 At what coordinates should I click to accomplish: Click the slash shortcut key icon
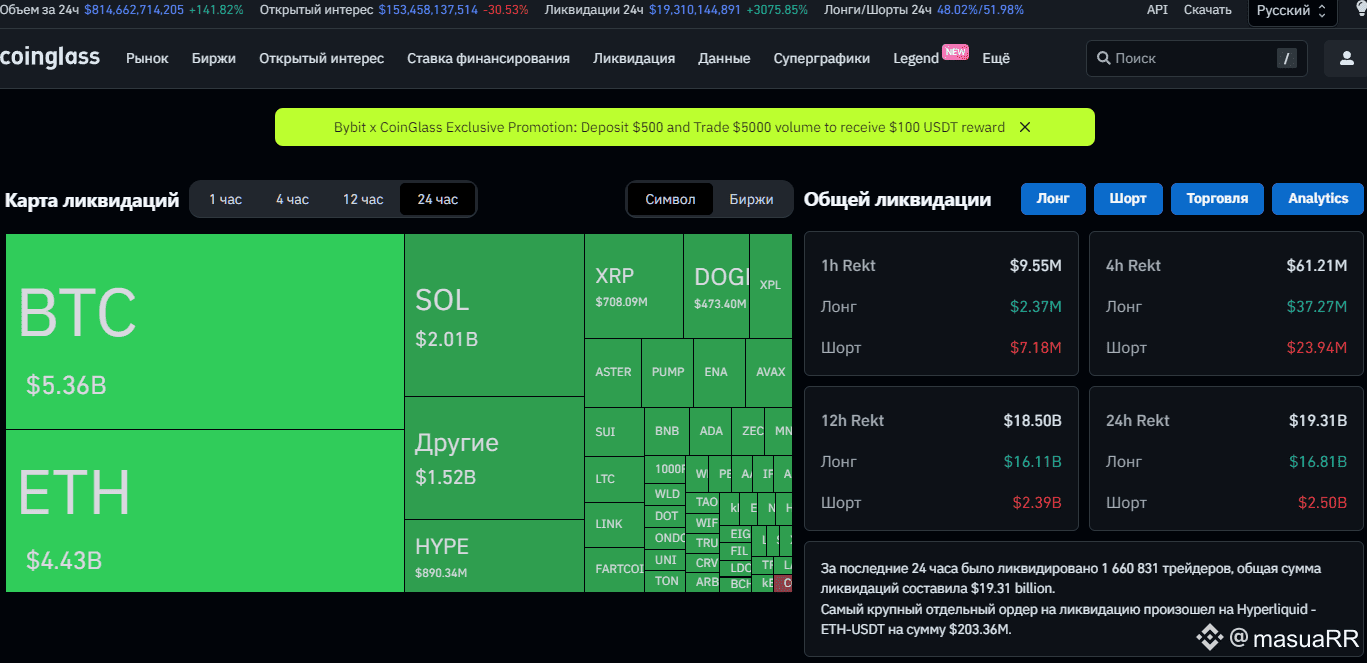(x=1286, y=58)
